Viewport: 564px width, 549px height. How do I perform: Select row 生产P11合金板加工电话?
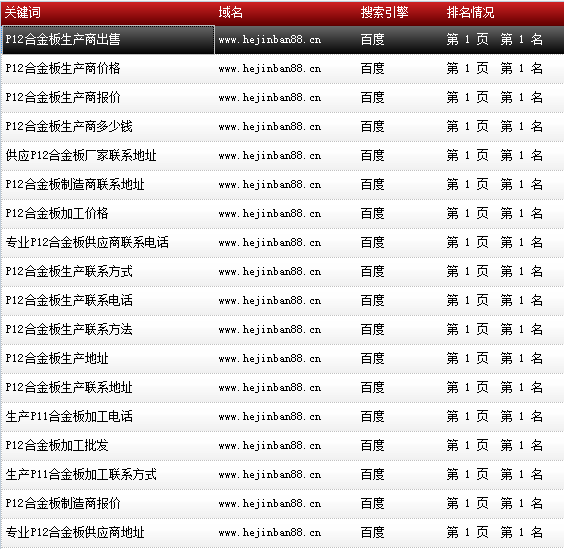[283, 417]
